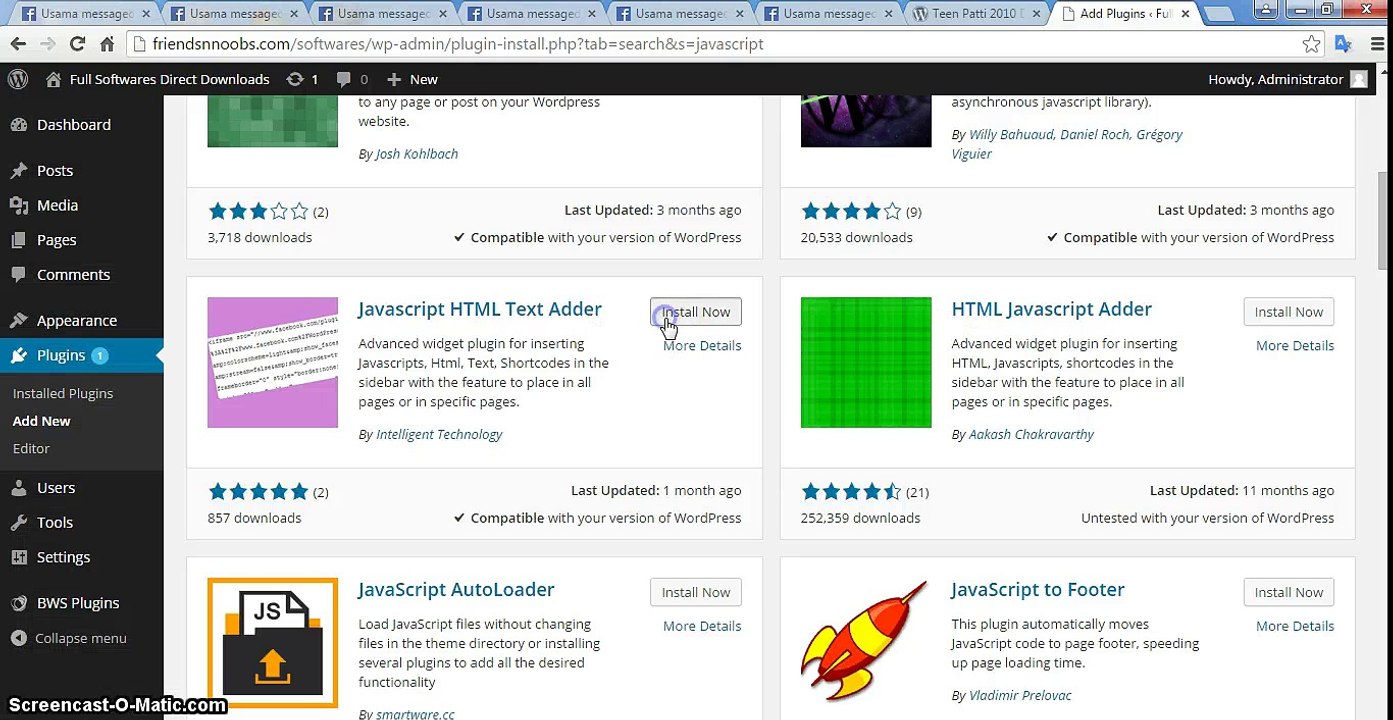Click the Administrator avatar icon
Viewport: 1393px width, 720px height.
[1358, 79]
